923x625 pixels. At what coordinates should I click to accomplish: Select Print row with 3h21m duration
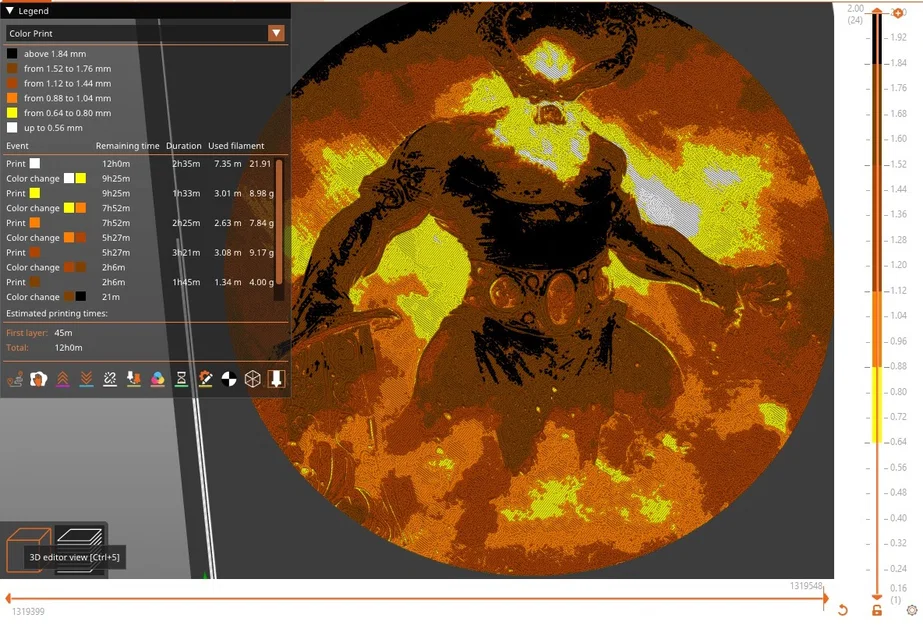pyautogui.click(x=140, y=252)
